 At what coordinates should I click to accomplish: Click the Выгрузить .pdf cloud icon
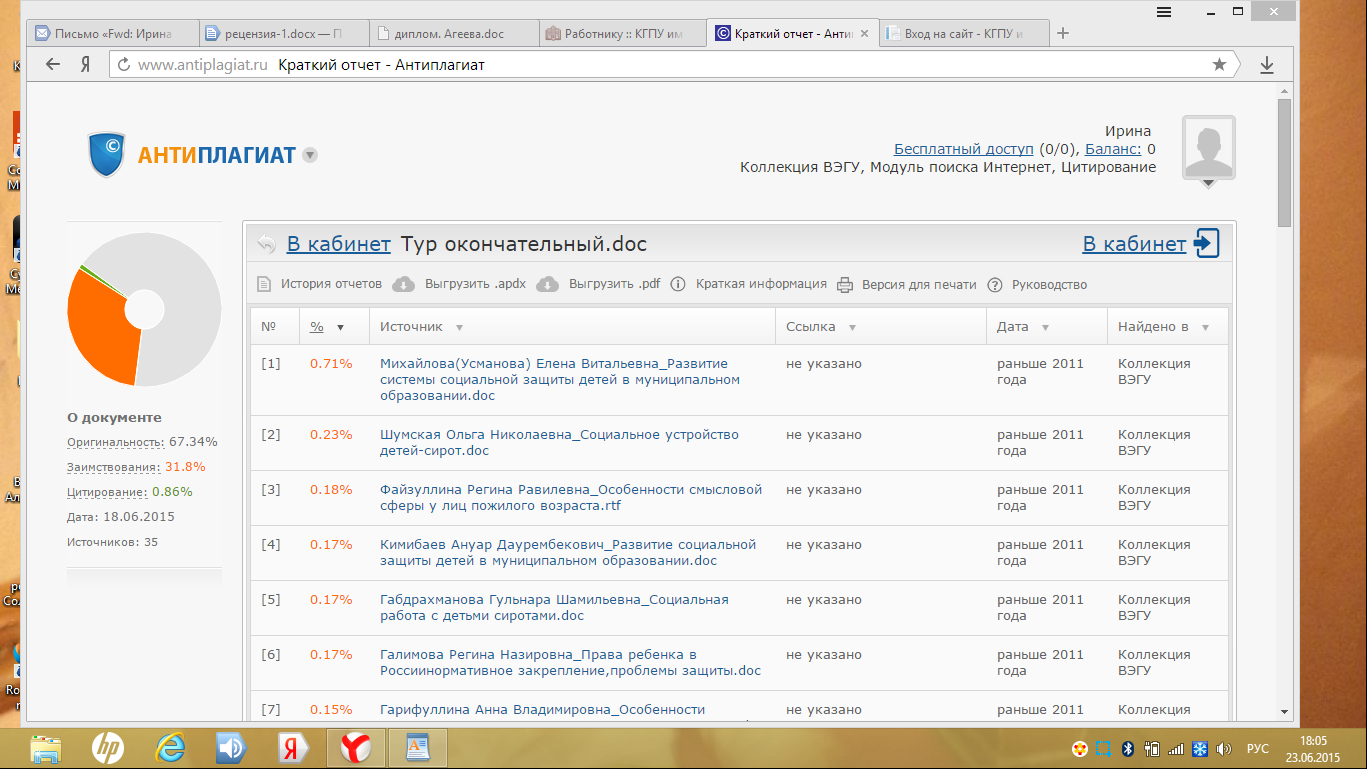[x=548, y=284]
